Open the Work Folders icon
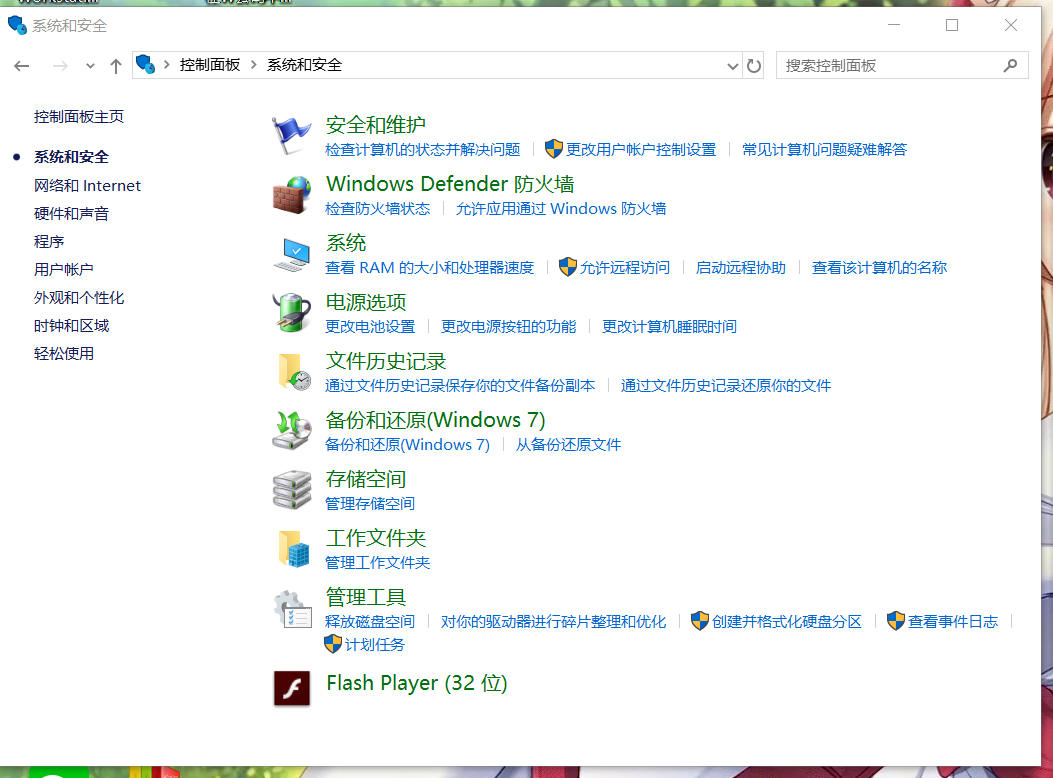The height and width of the screenshot is (778, 1053). click(x=293, y=548)
